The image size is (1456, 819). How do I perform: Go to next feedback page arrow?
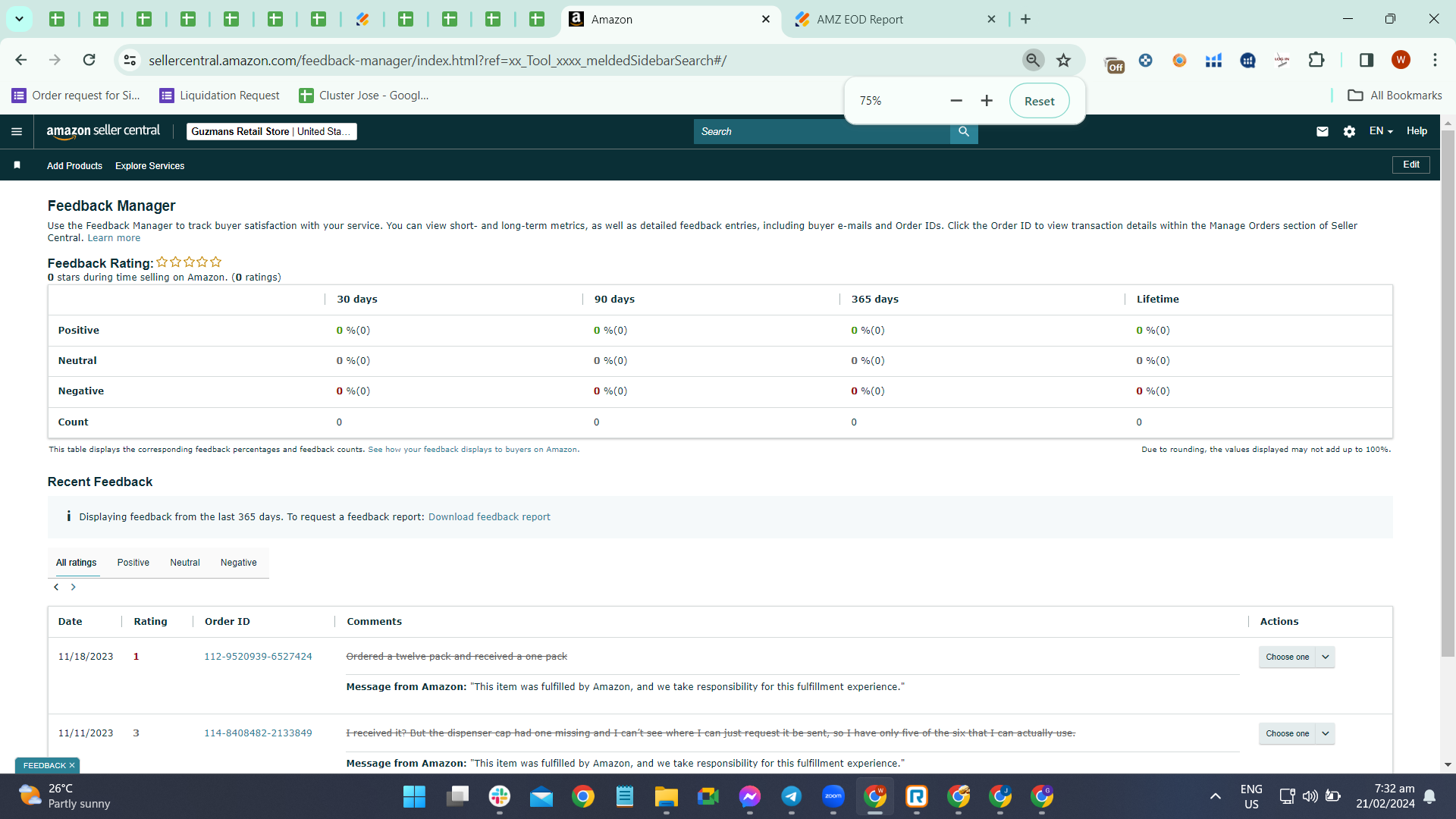coord(74,587)
